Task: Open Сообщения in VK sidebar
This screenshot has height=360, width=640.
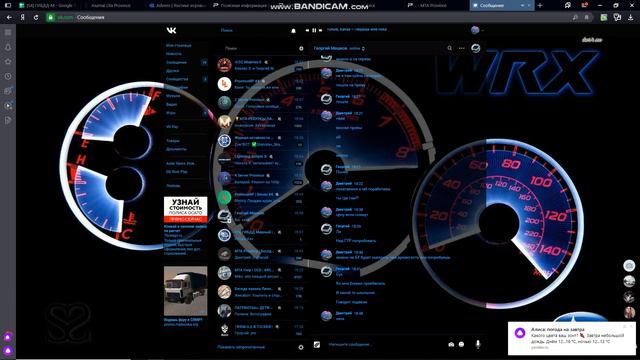Action: (x=176, y=62)
